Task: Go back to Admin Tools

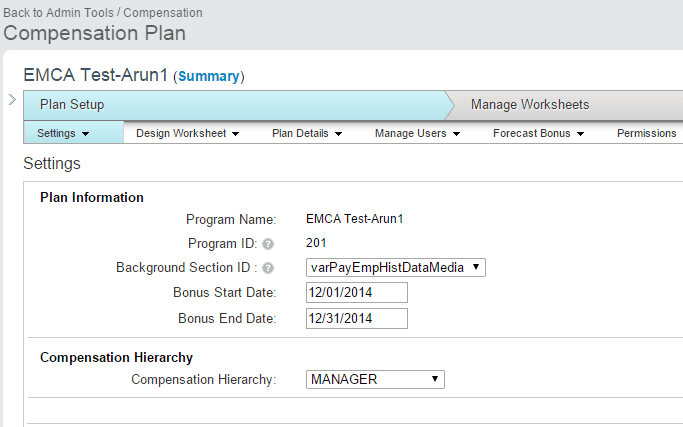Action: (x=59, y=13)
